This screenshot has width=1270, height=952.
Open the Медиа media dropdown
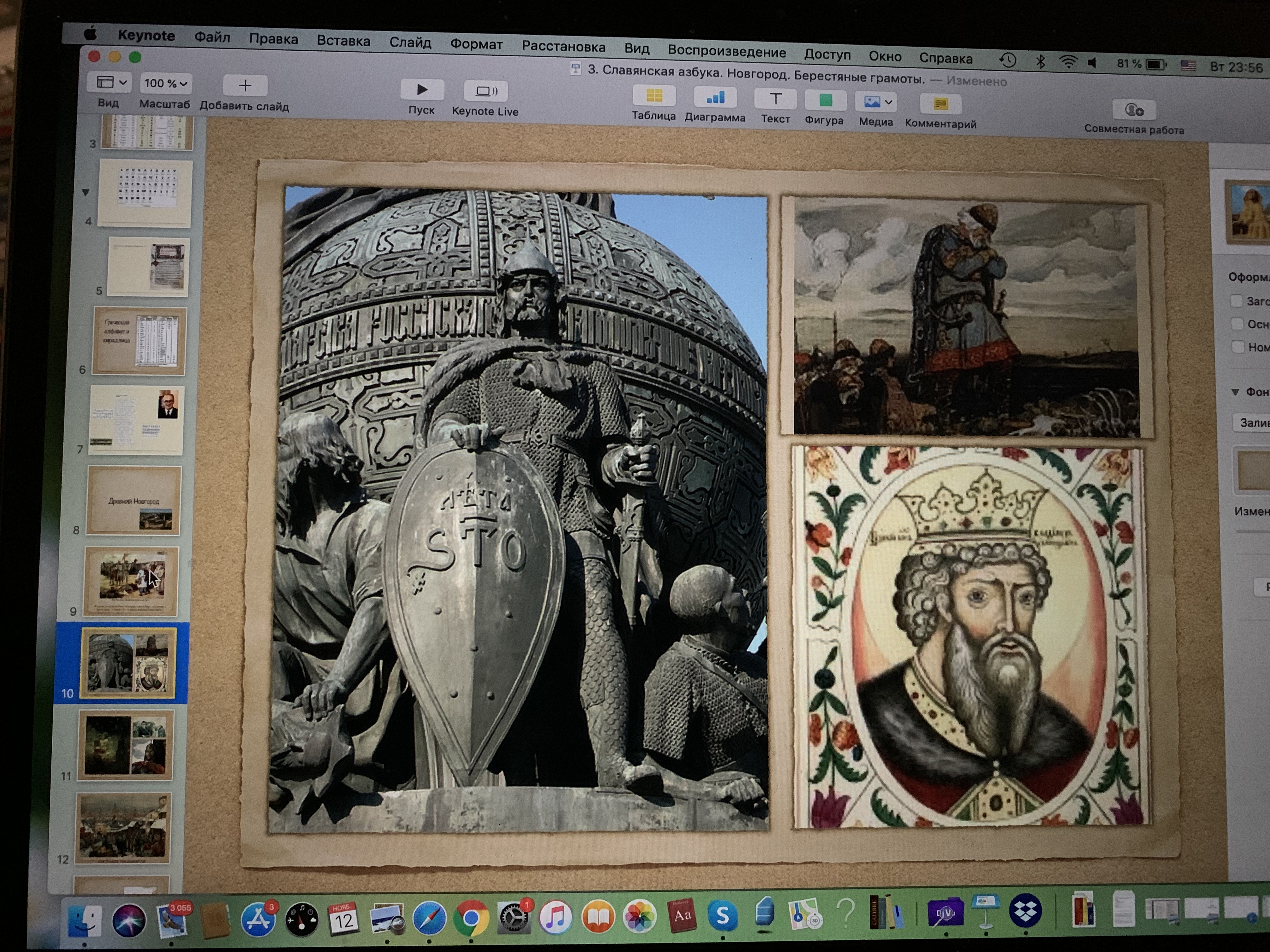[875, 102]
